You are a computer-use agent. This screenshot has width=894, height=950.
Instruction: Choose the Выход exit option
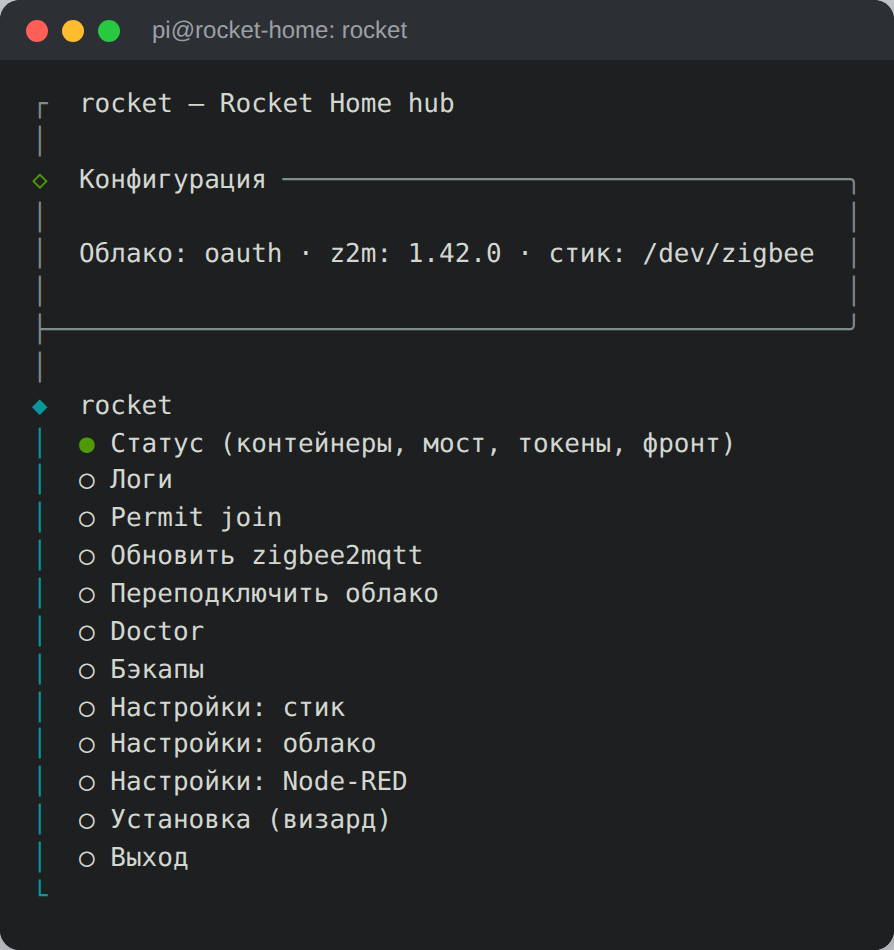pyautogui.click(x=133, y=858)
